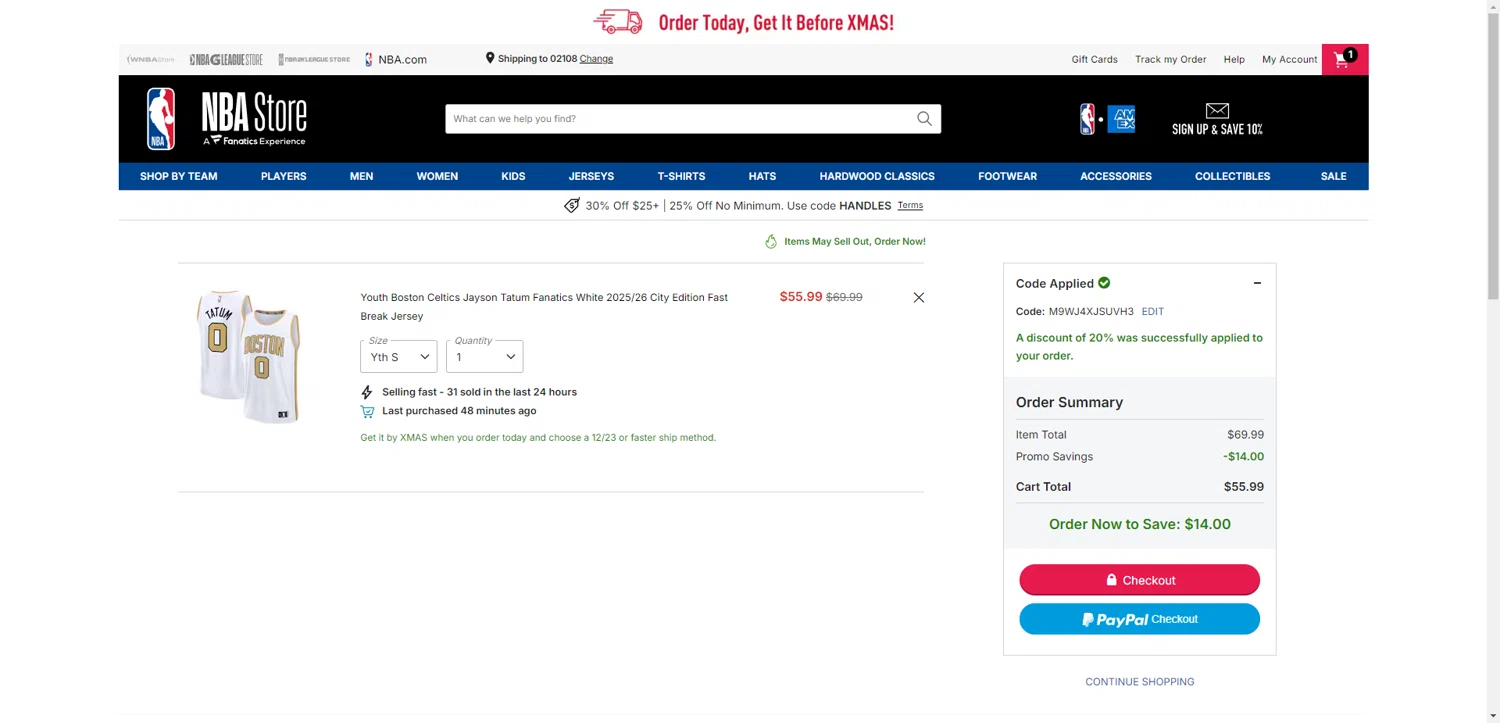Open Track my Order link
Screen dimensions: 1500x723
[x=1170, y=59]
